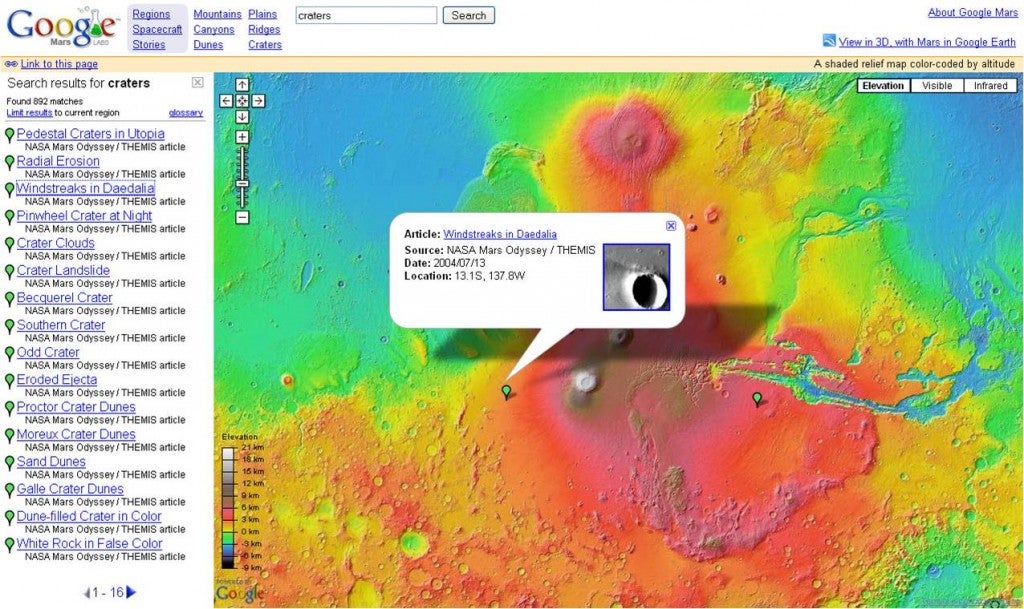1024x609 pixels.
Task: Click the Google Earth 3D view icon
Action: 829,40
